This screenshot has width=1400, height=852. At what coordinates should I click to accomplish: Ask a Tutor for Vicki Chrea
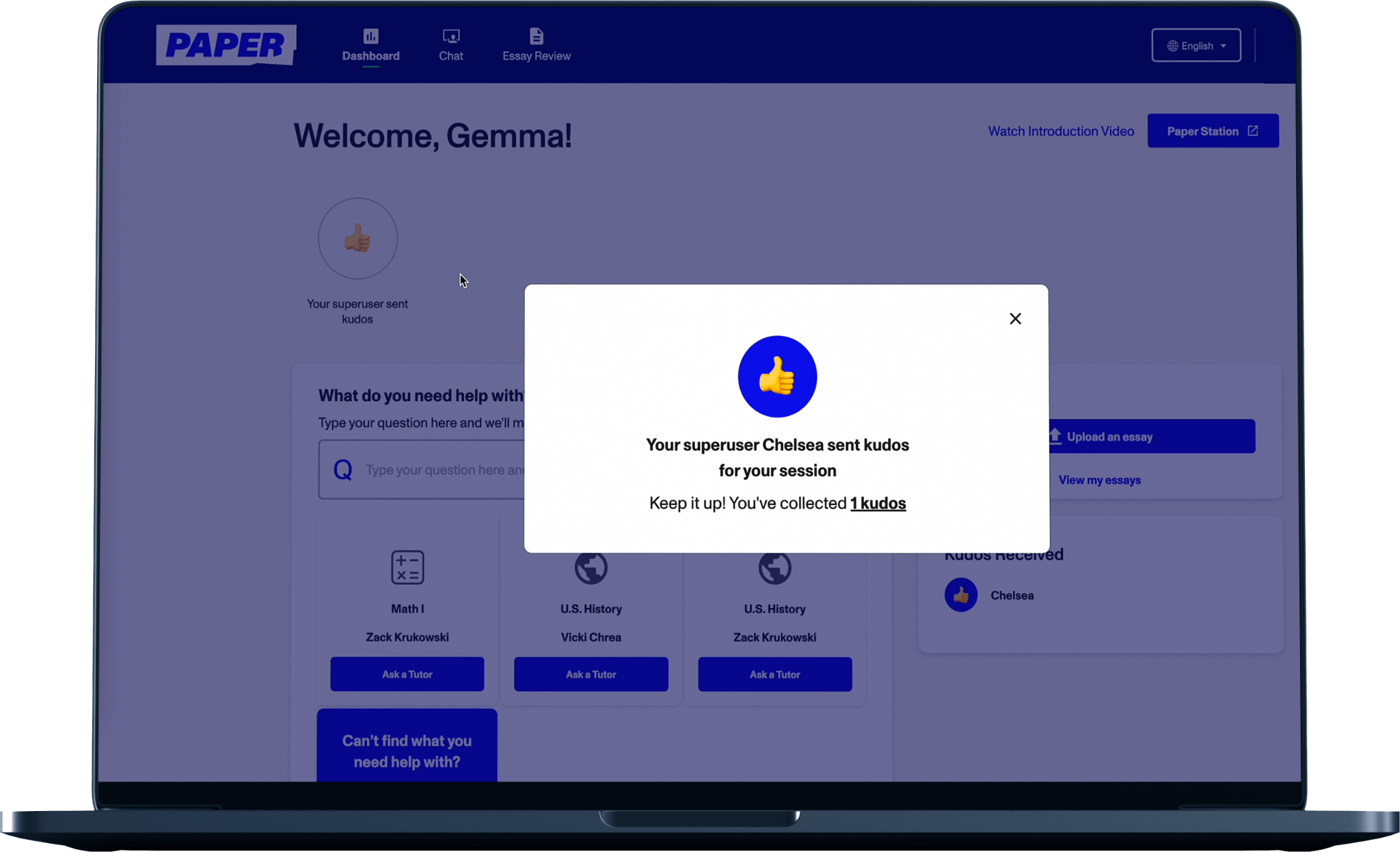[591, 674]
